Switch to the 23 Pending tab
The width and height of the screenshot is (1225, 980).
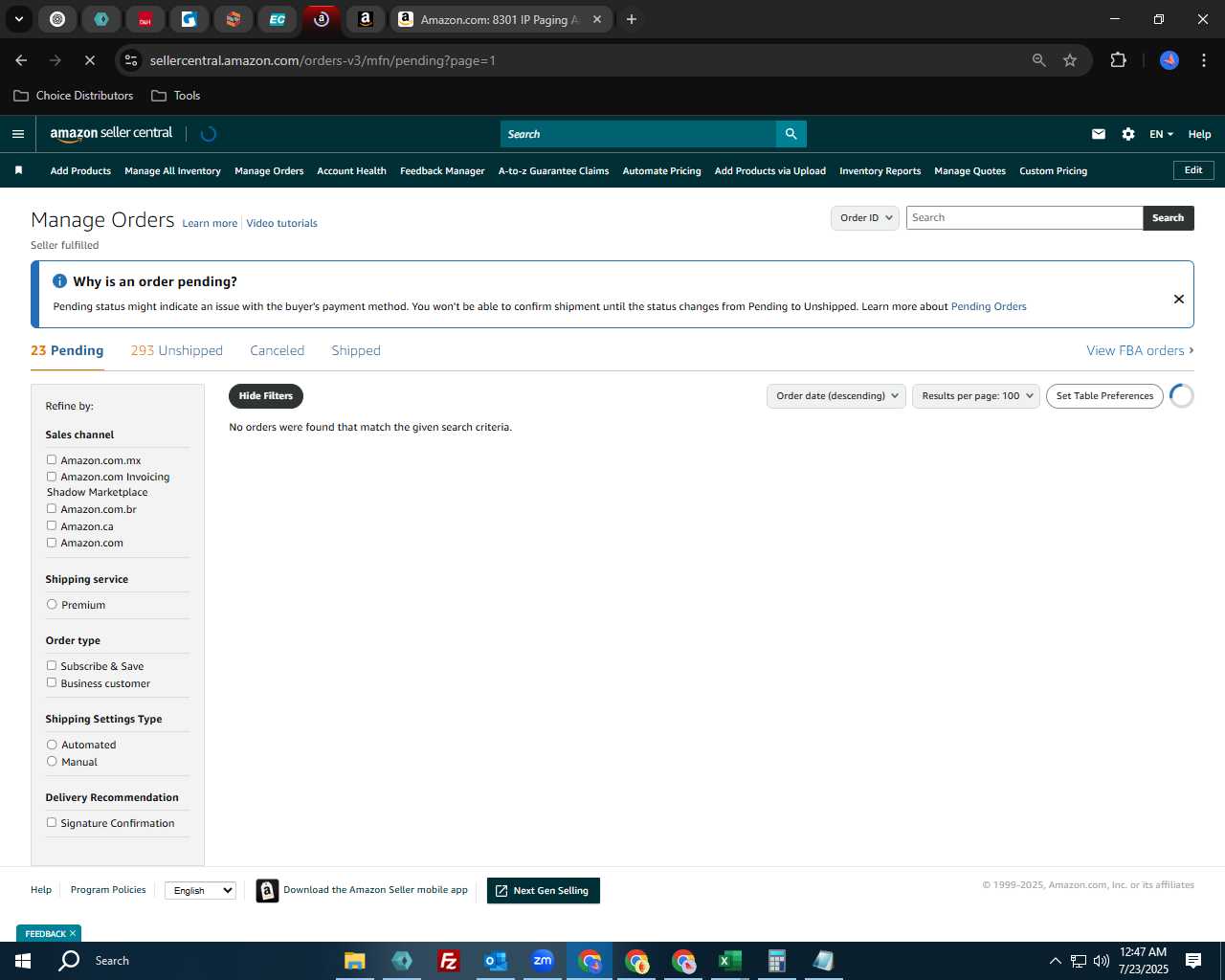pos(67,350)
